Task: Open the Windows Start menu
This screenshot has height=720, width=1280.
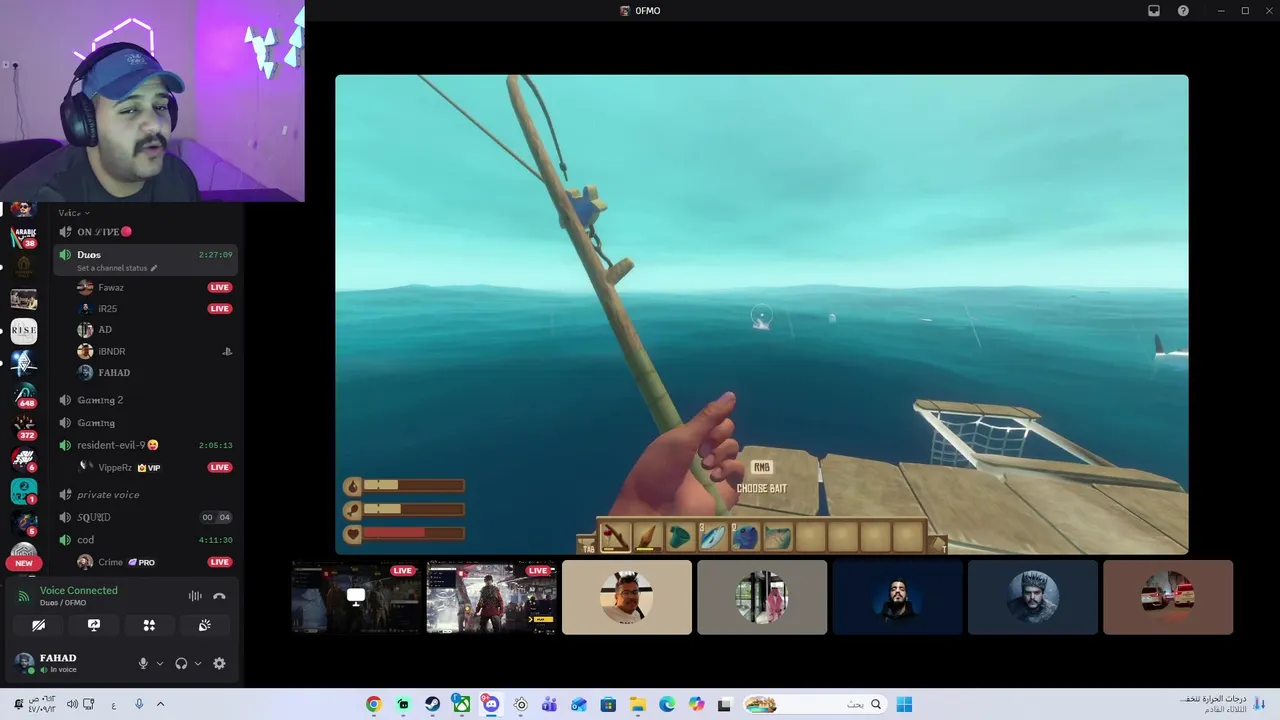Action: pyautogui.click(x=904, y=705)
